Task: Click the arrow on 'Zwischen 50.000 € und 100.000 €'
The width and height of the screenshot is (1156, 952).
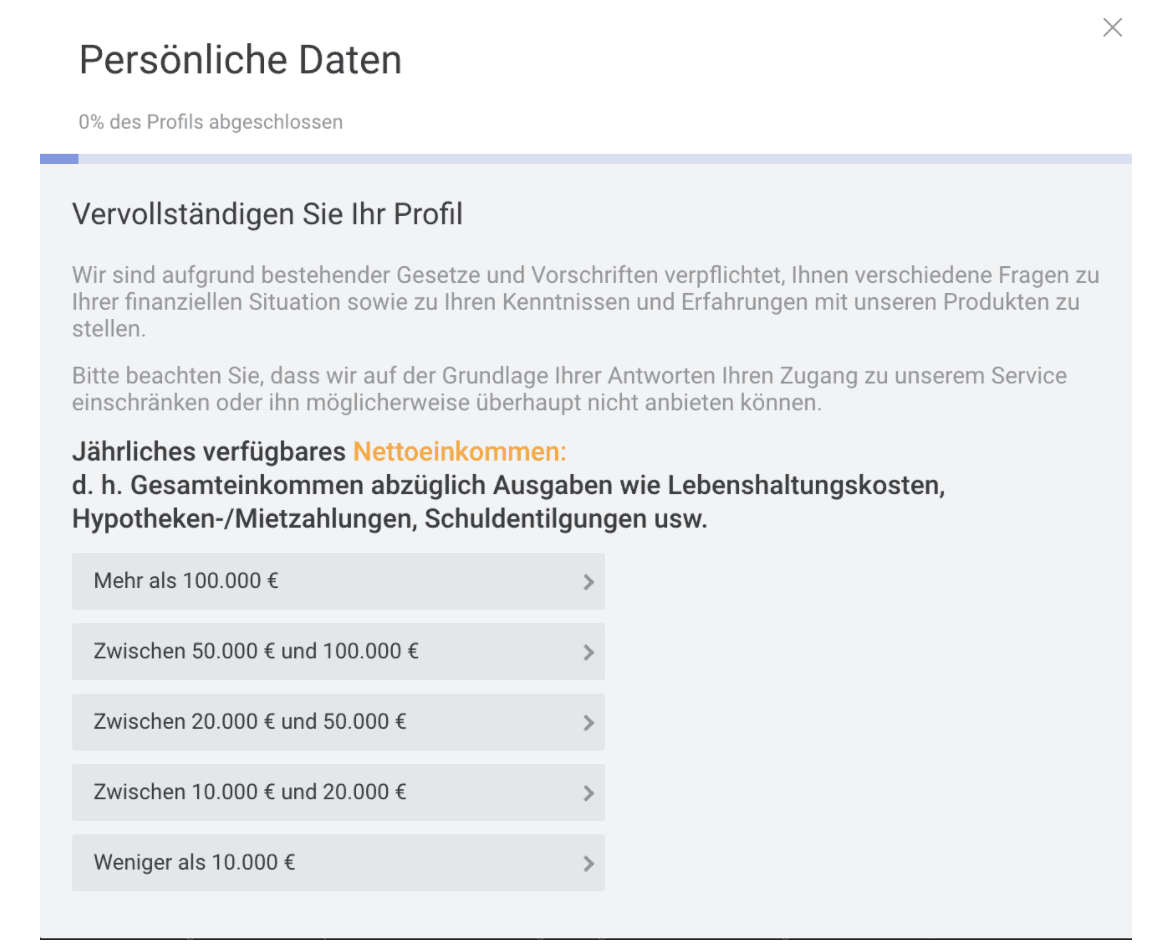Action: [x=589, y=651]
